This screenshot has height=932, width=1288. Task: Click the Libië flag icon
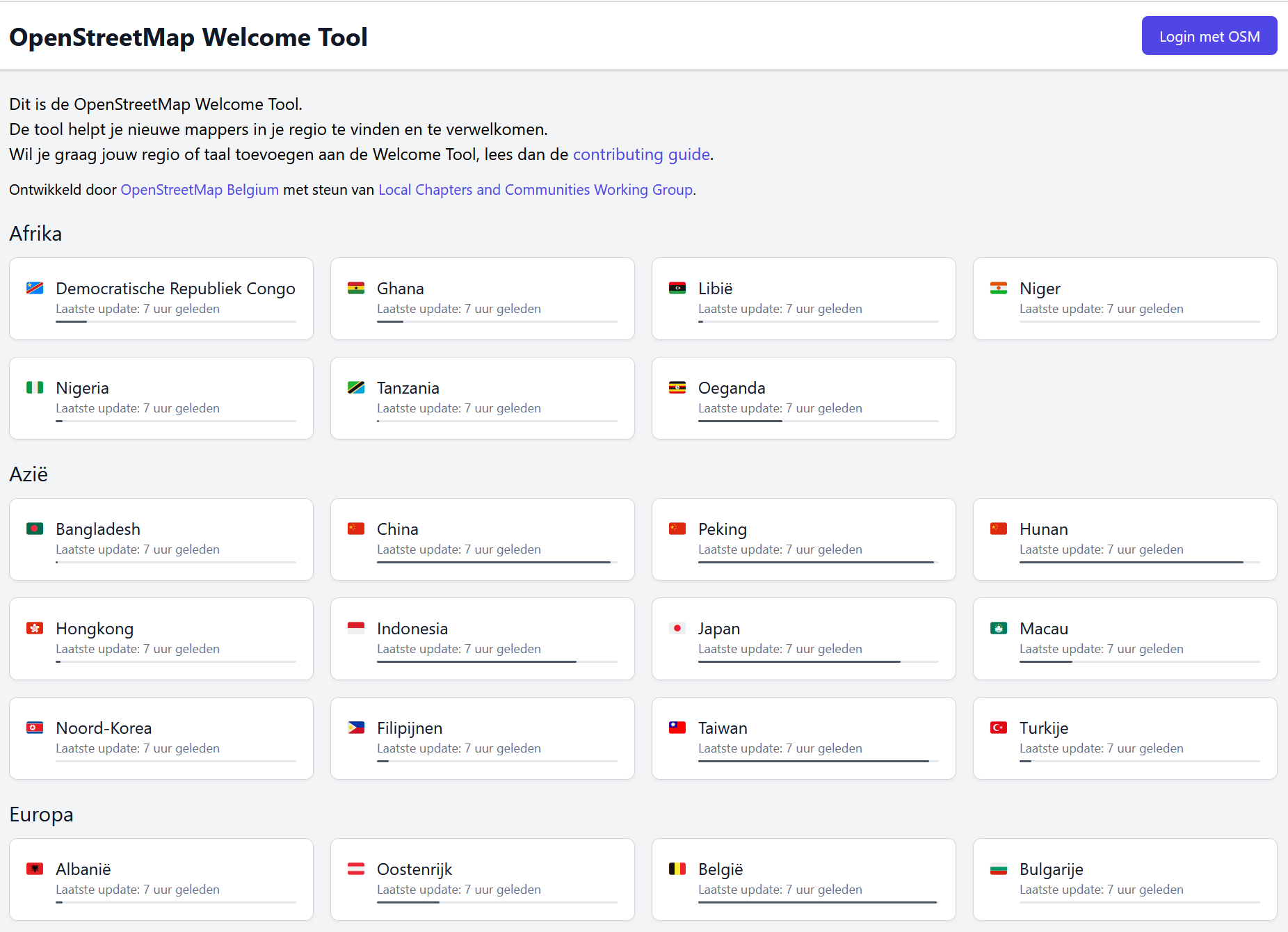[677, 288]
